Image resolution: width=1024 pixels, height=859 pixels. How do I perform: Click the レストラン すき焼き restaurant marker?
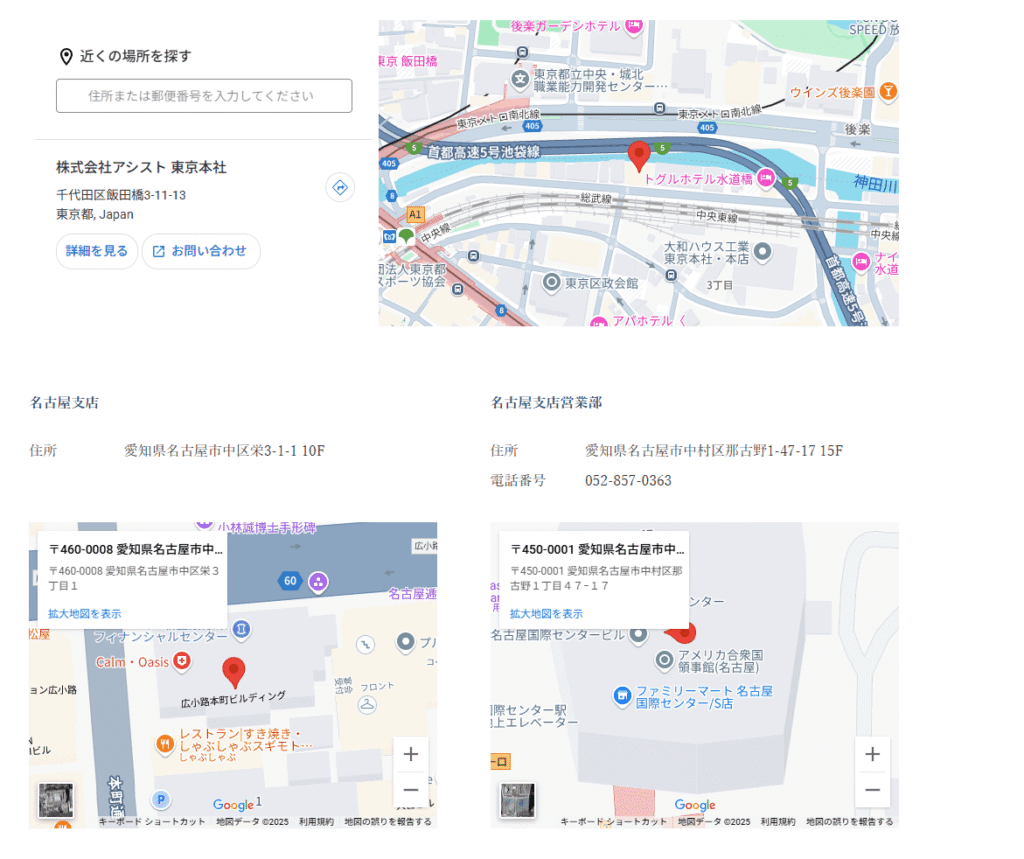165,743
